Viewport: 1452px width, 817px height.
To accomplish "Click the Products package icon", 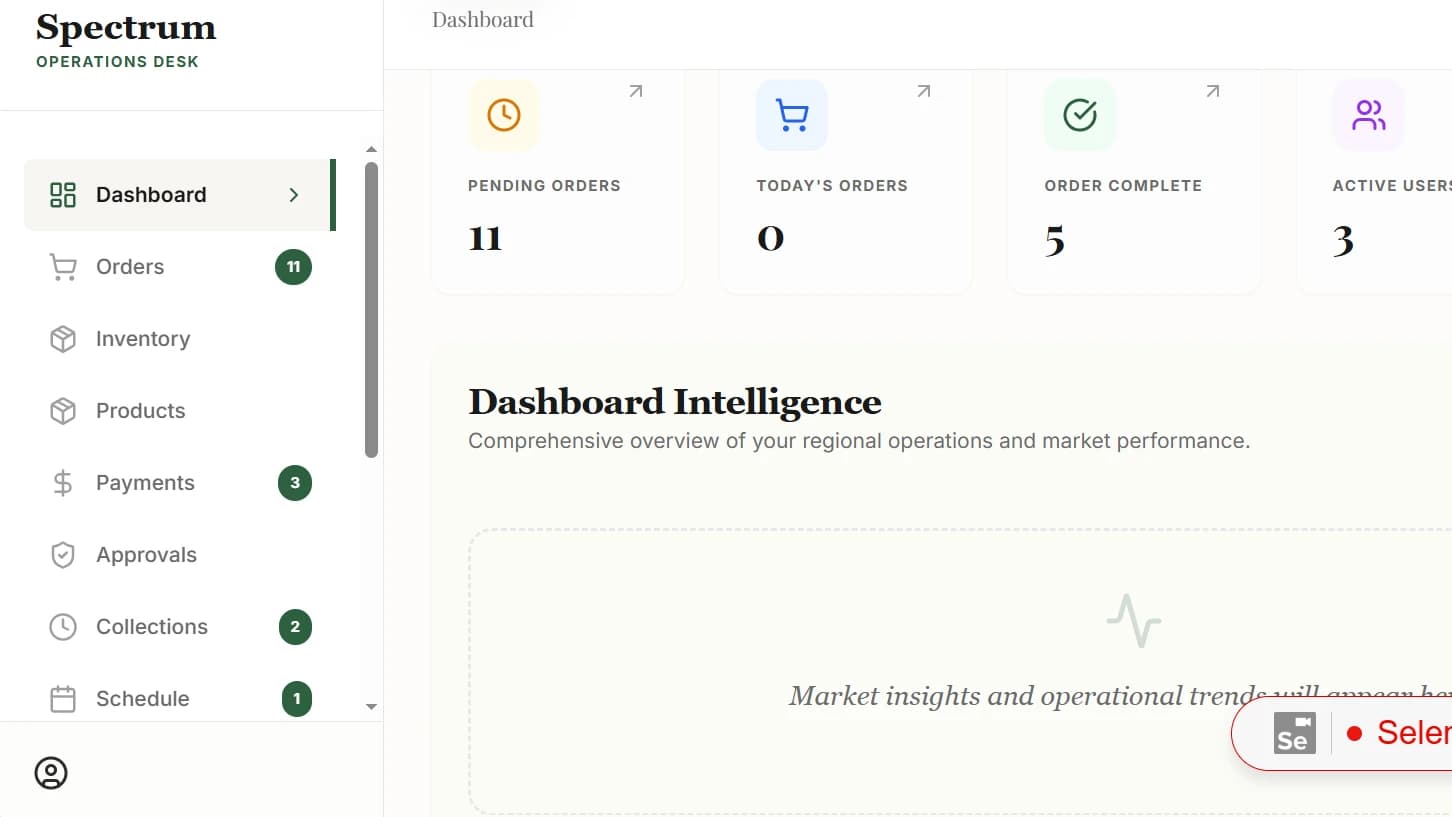I will tap(62, 411).
